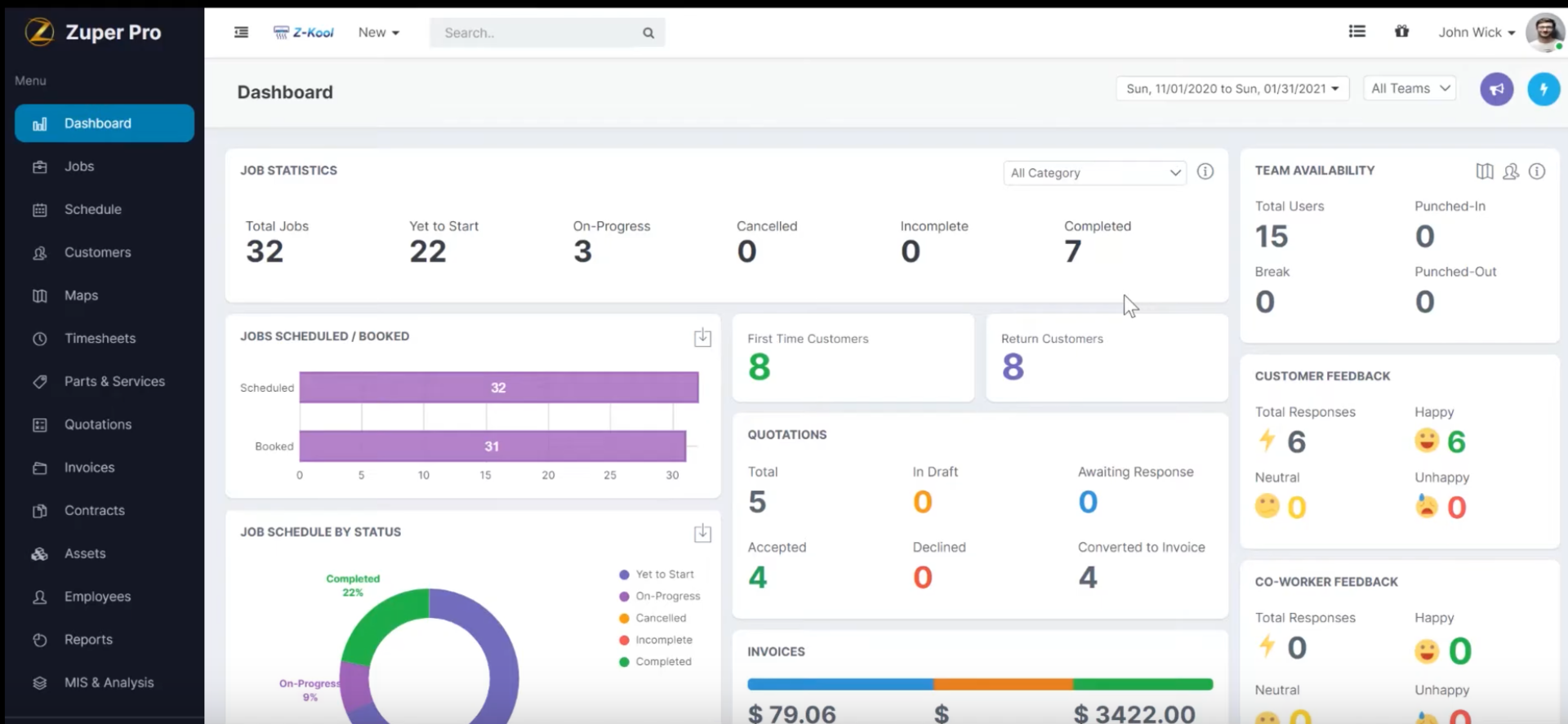Click the blue lightning quick action button
Image resolution: width=1568 pixels, height=724 pixels.
1543,89
